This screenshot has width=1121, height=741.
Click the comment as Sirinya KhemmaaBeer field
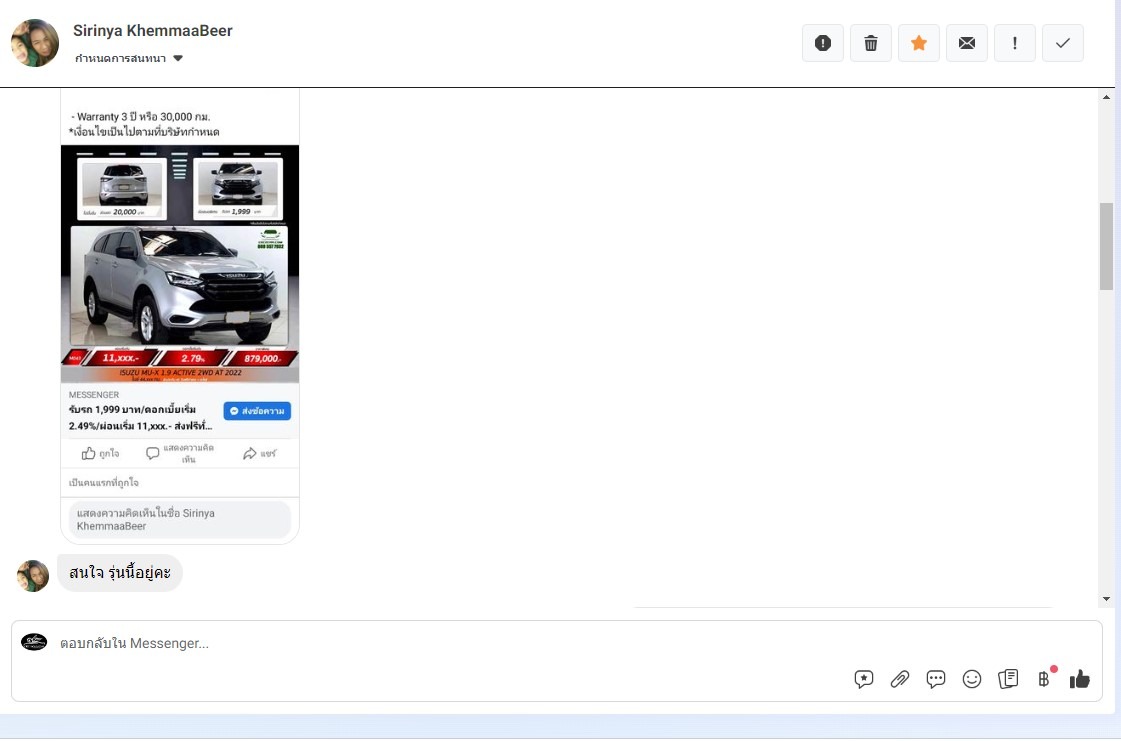click(x=179, y=519)
